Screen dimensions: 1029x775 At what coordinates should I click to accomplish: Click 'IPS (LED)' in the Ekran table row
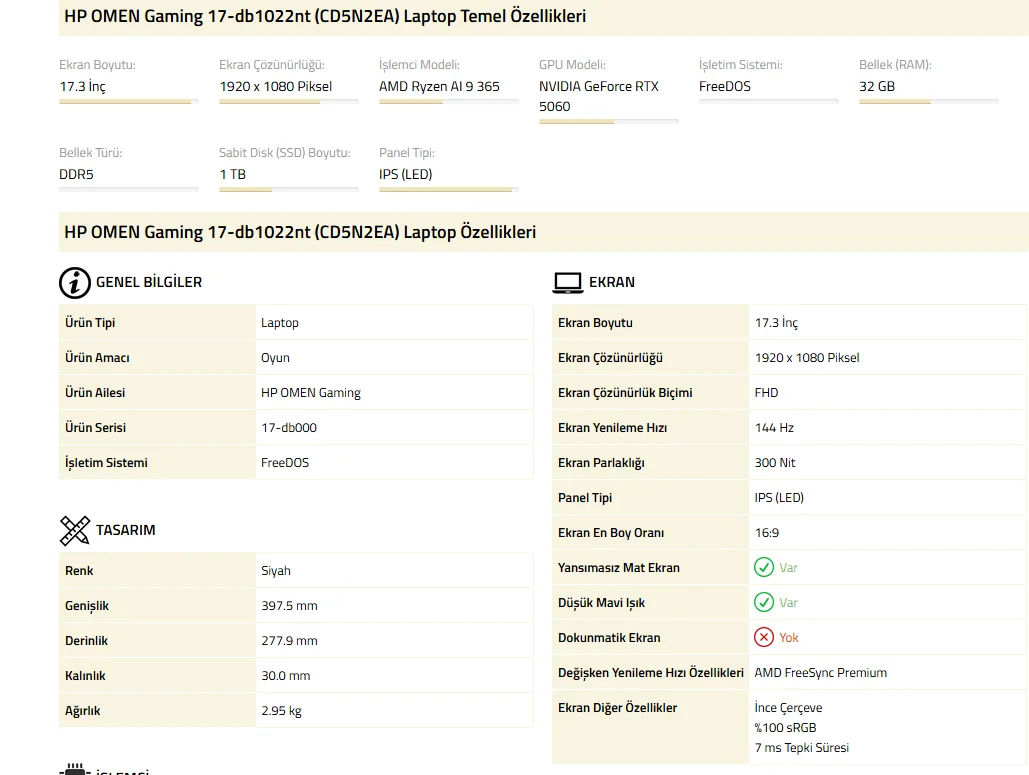coord(779,498)
